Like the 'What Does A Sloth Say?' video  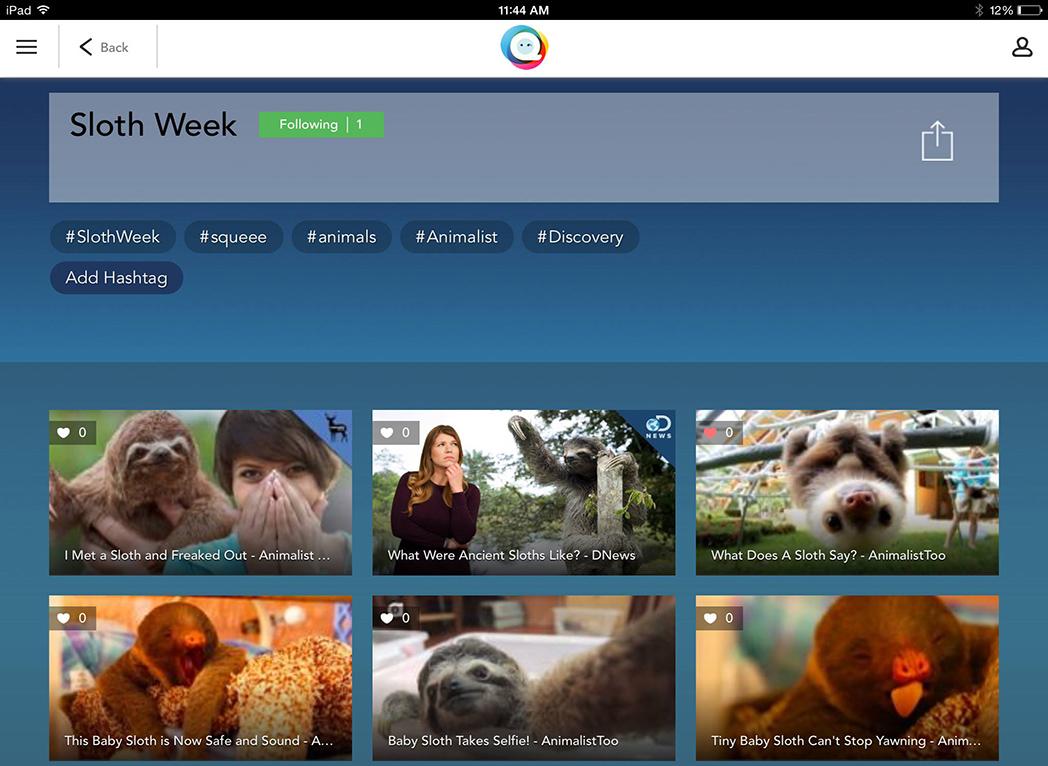(x=719, y=432)
